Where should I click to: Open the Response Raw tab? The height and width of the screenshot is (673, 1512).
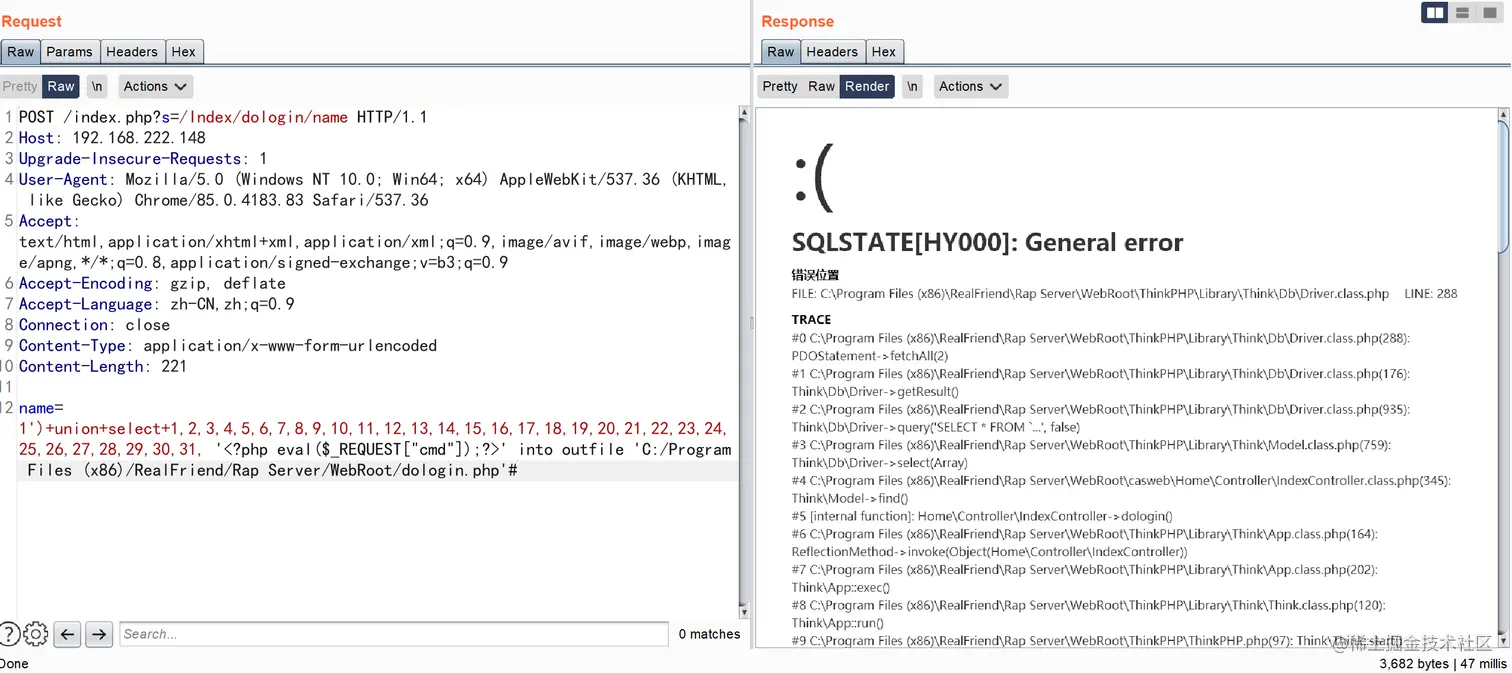point(781,52)
